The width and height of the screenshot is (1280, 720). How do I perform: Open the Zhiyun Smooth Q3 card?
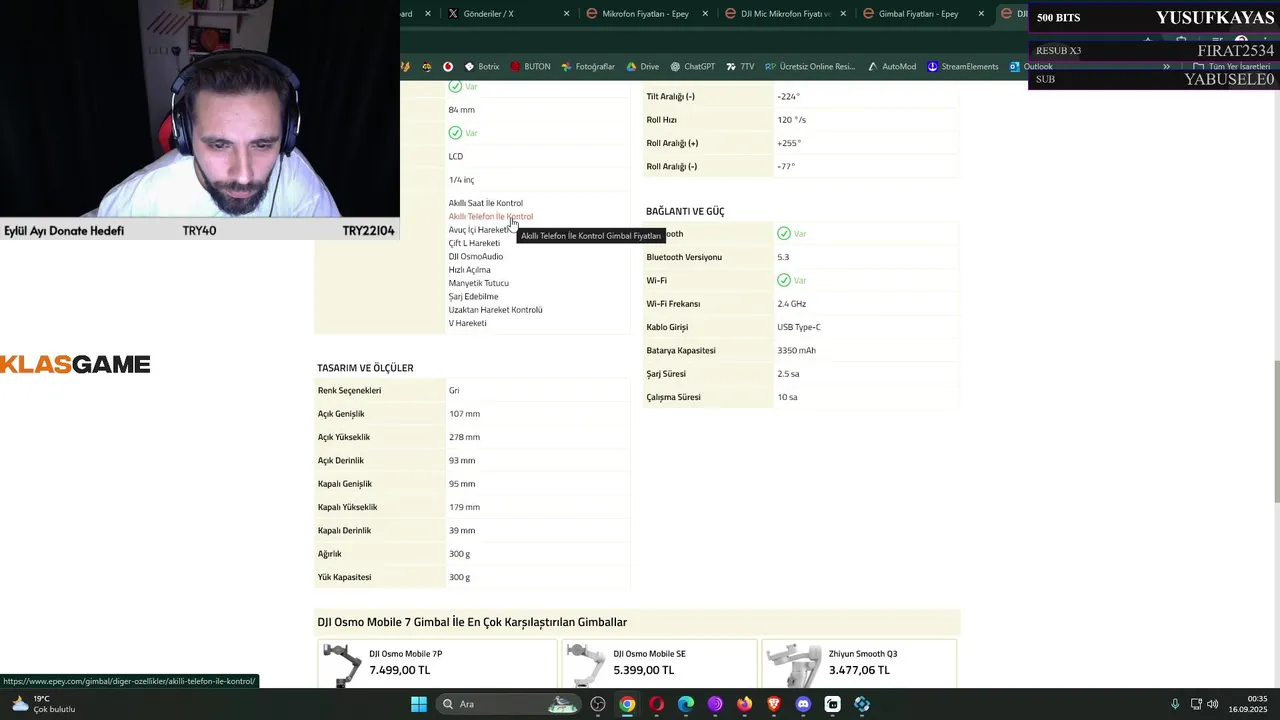[859, 664]
